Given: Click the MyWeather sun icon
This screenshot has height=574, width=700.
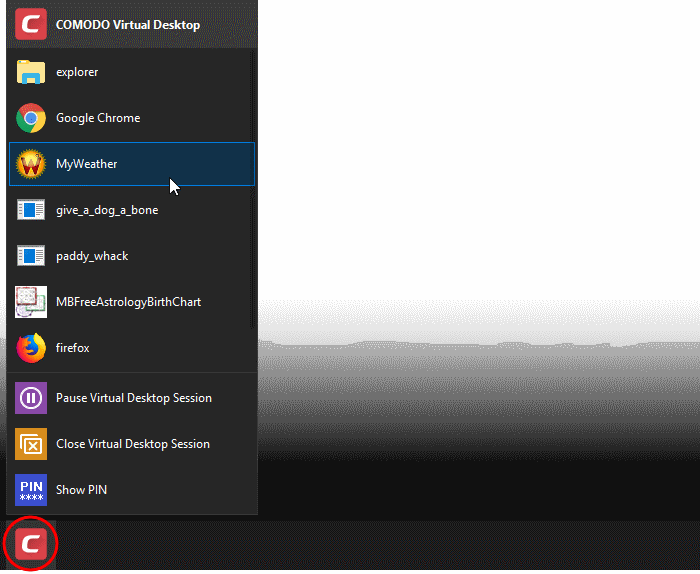Looking at the screenshot, I should tap(31, 164).
